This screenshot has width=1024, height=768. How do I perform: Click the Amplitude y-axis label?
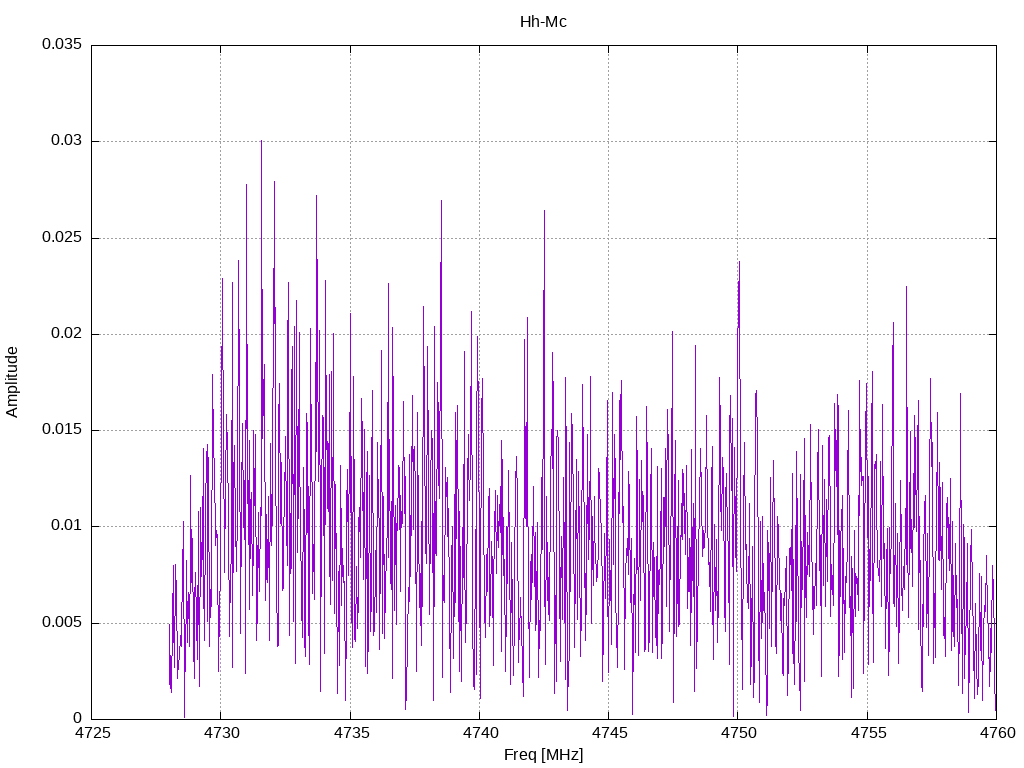(x=12, y=382)
